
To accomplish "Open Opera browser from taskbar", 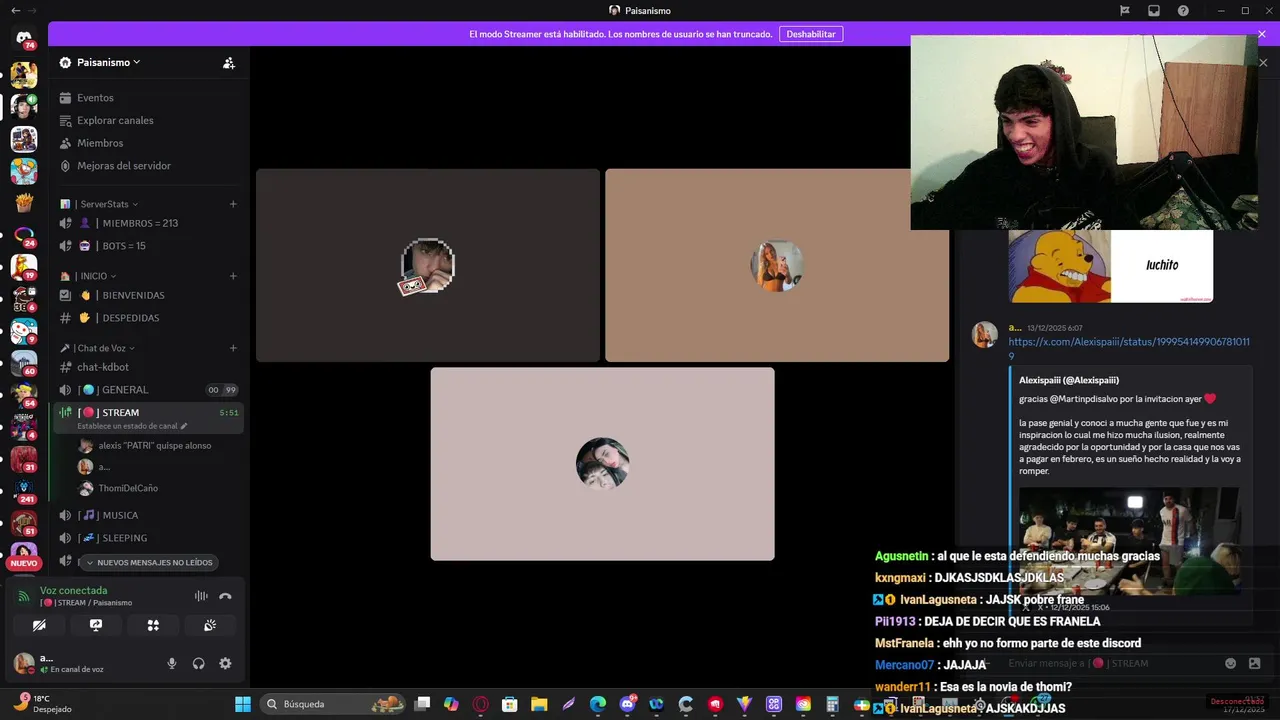I will (x=481, y=704).
